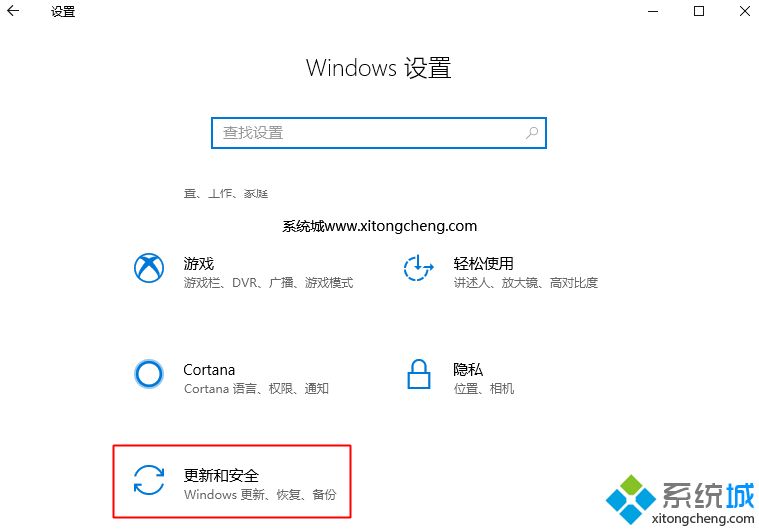
Task: Click the Privacy padlock icon
Action: point(419,374)
